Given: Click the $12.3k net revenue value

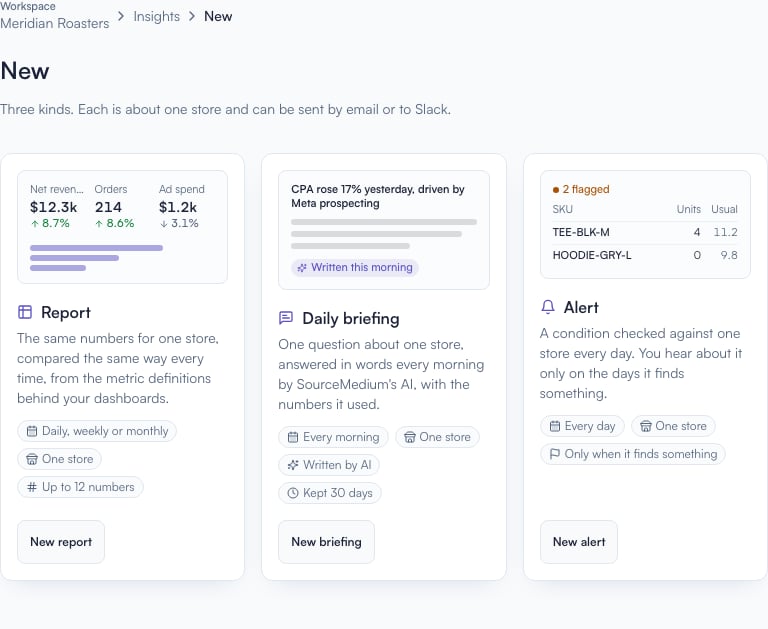Looking at the screenshot, I should pyautogui.click(x=53, y=207).
